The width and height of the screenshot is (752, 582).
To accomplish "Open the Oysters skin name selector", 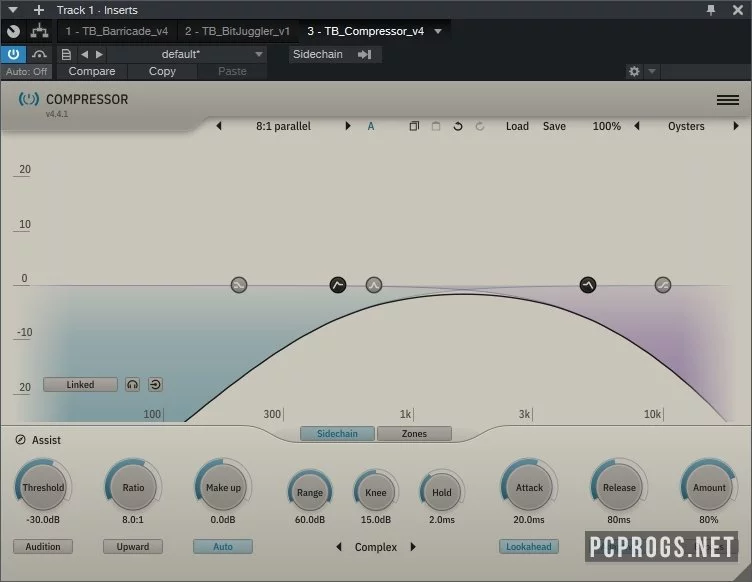I will (x=686, y=126).
